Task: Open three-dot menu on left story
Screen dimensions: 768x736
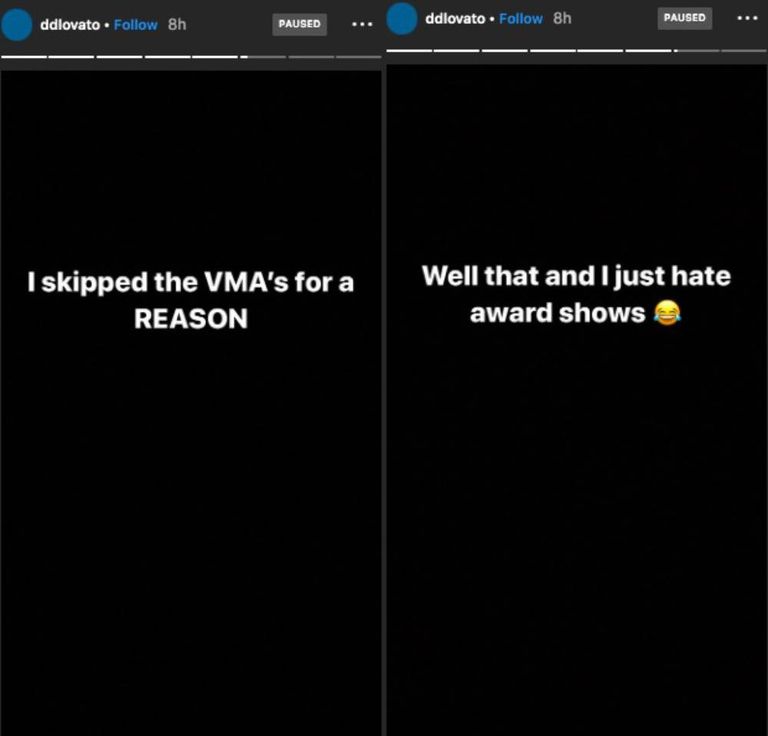Action: pyautogui.click(x=362, y=24)
